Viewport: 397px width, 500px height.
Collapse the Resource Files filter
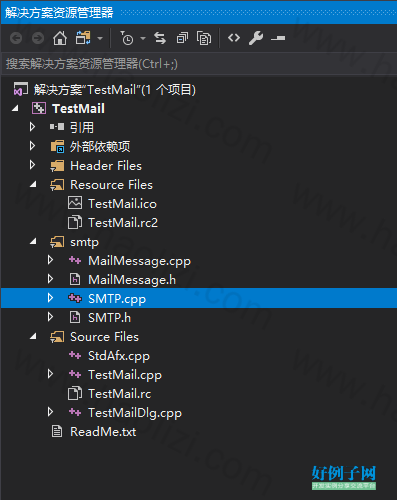point(33,184)
